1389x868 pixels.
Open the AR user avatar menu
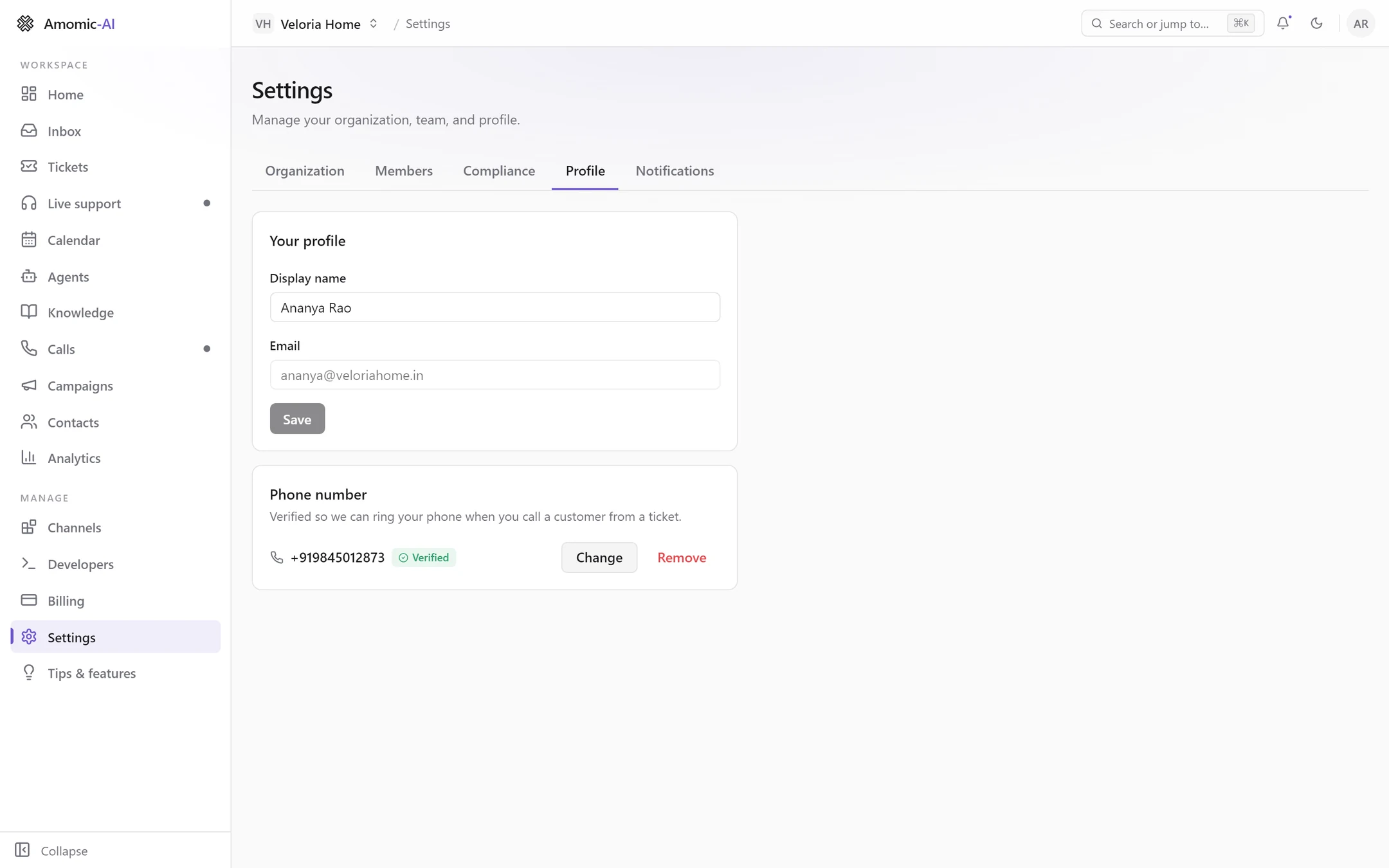[1361, 24]
